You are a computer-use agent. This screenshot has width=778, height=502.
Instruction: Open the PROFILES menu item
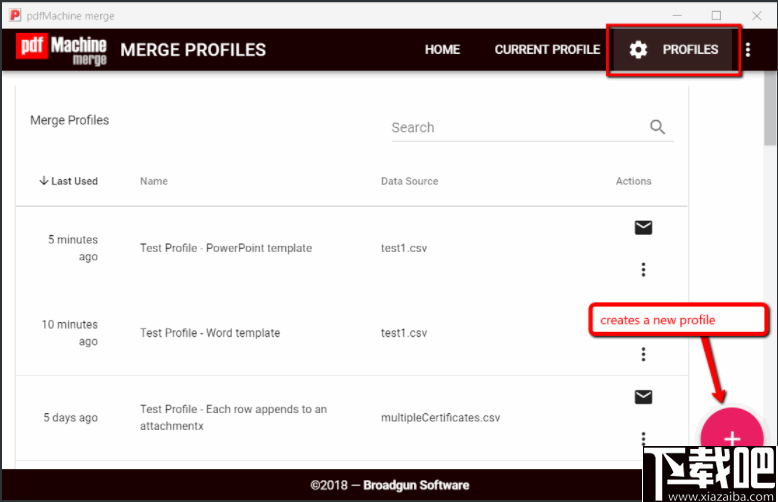coord(690,50)
